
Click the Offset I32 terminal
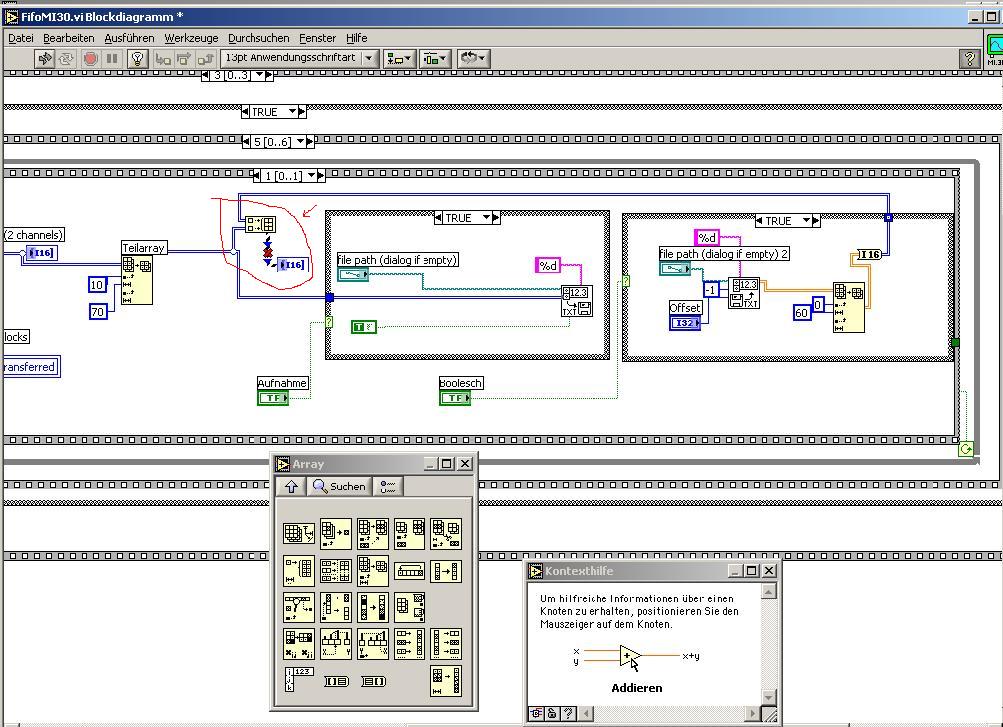(685, 323)
